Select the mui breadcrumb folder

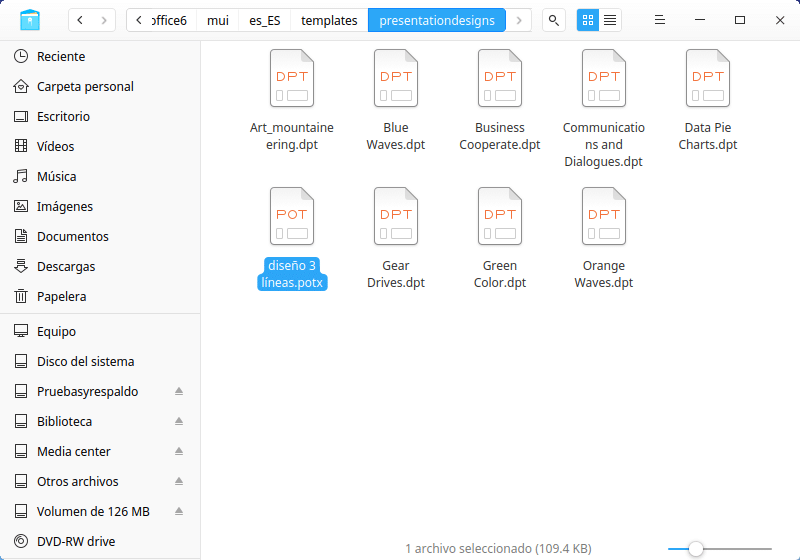[218, 20]
